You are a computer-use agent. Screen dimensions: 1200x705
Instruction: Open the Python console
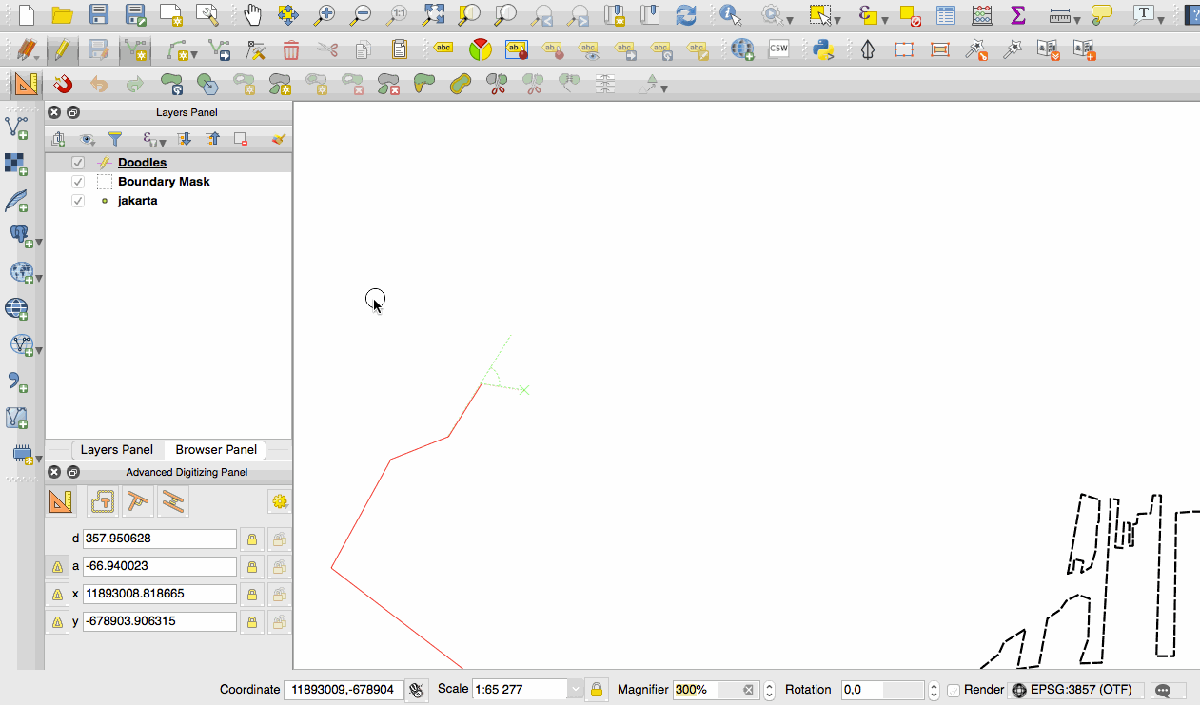[x=823, y=50]
